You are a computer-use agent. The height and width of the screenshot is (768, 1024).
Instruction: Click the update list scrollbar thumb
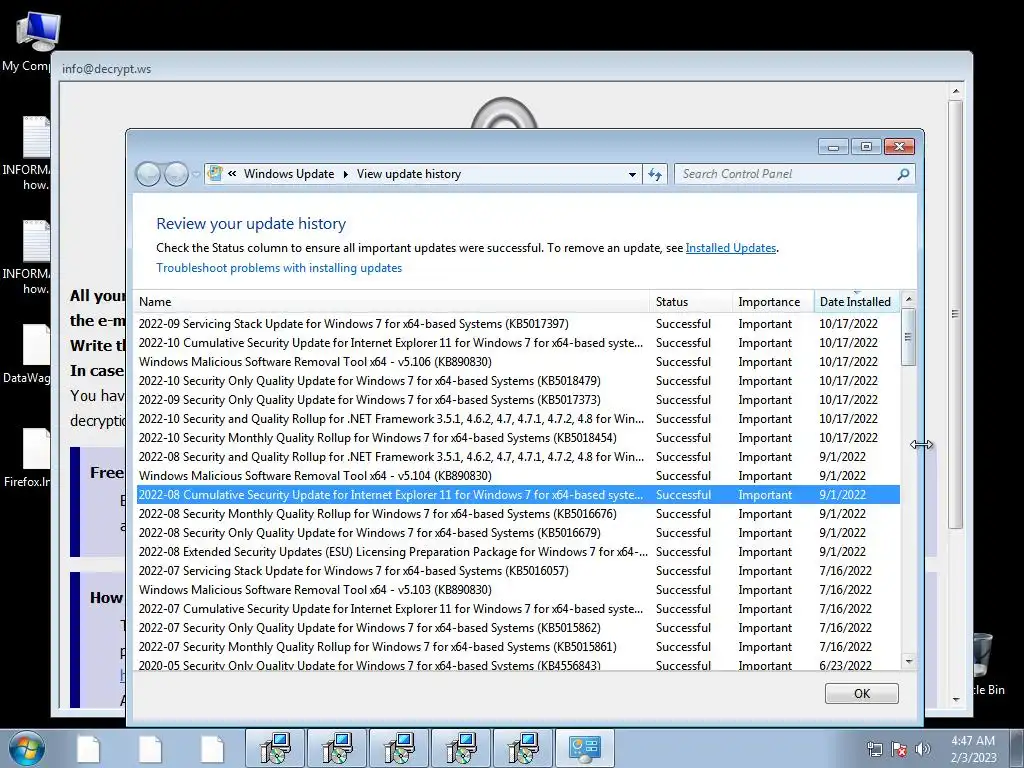908,337
